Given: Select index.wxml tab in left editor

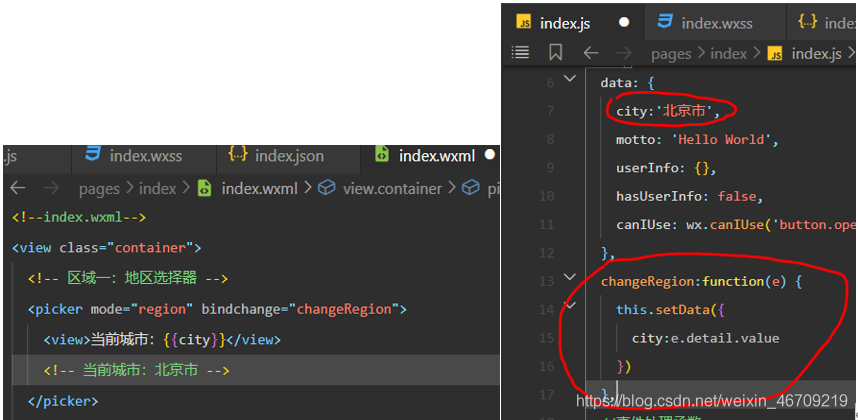Looking at the screenshot, I should 430,156.
